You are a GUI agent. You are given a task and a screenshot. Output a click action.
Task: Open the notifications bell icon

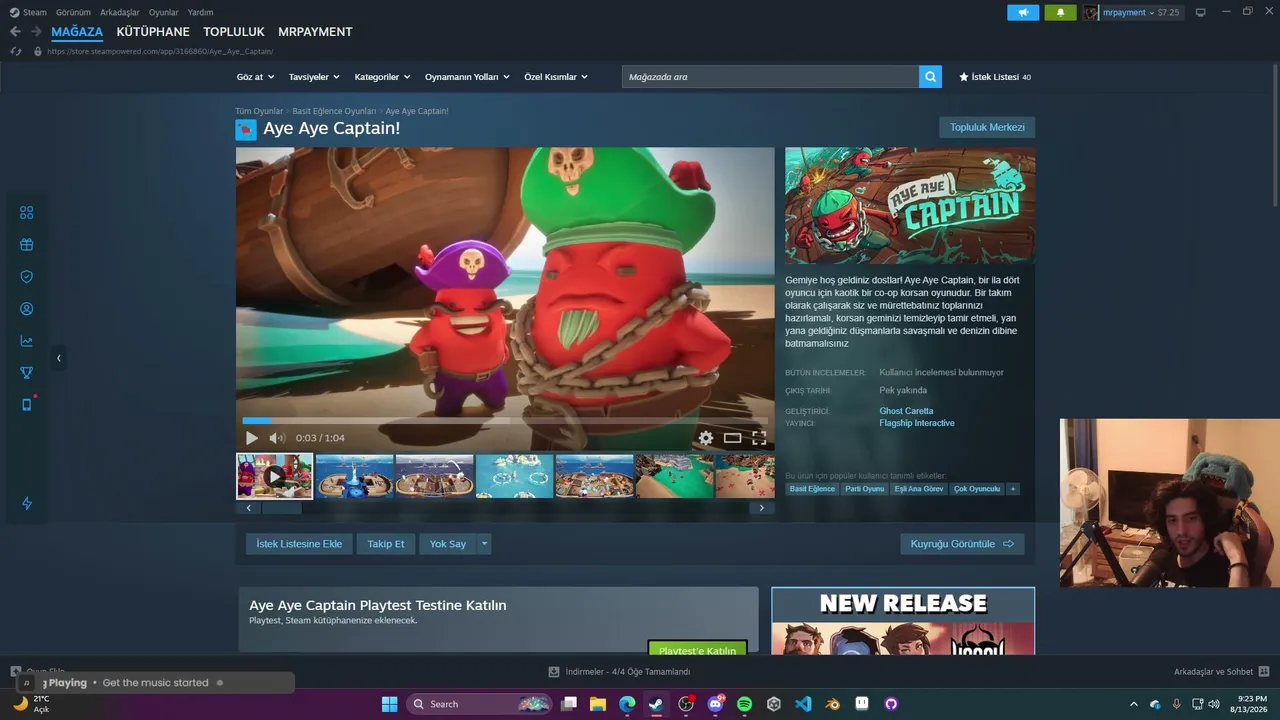pos(1060,13)
